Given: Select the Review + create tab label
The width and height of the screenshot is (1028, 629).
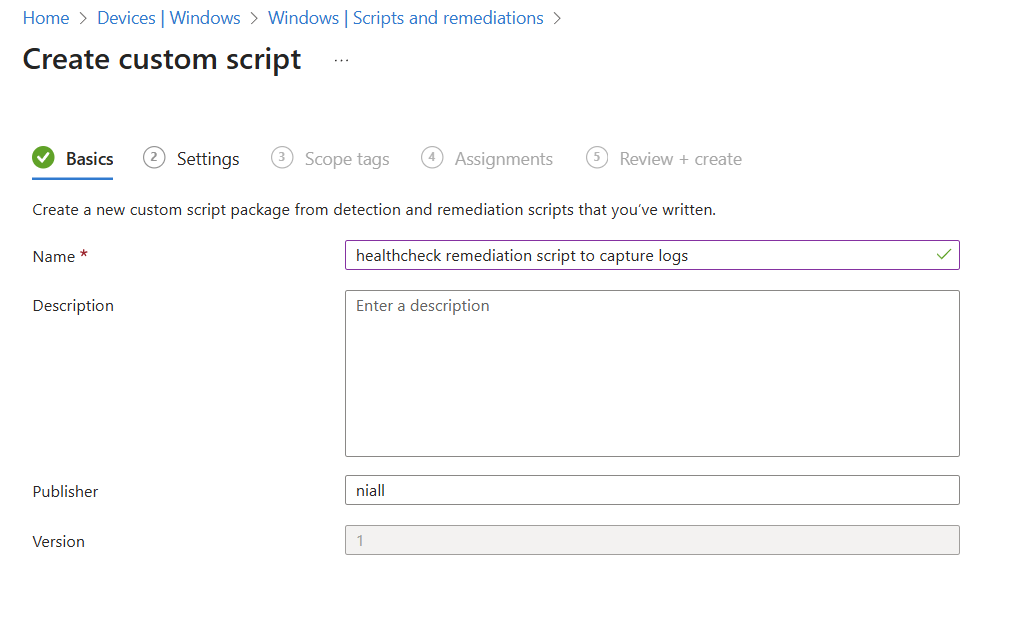Looking at the screenshot, I should tap(680, 159).
